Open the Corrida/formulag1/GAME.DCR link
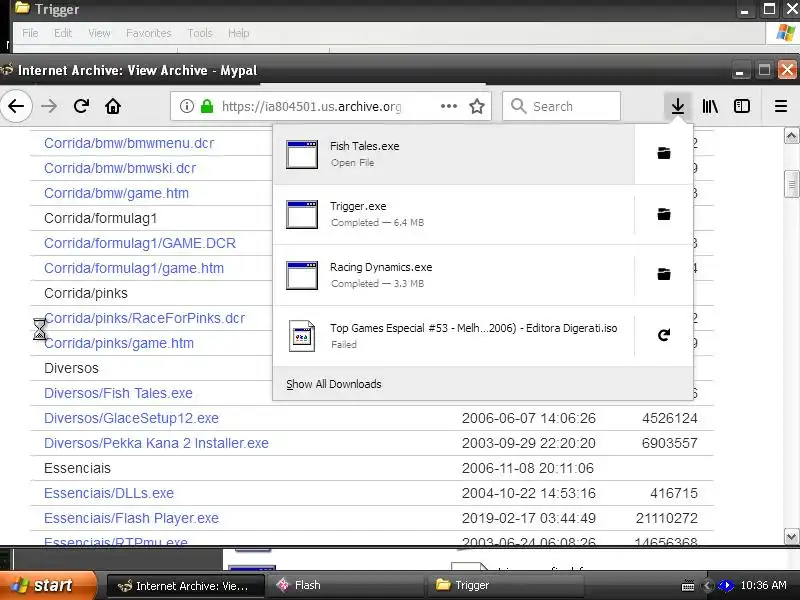The height and width of the screenshot is (600, 800). [140, 243]
